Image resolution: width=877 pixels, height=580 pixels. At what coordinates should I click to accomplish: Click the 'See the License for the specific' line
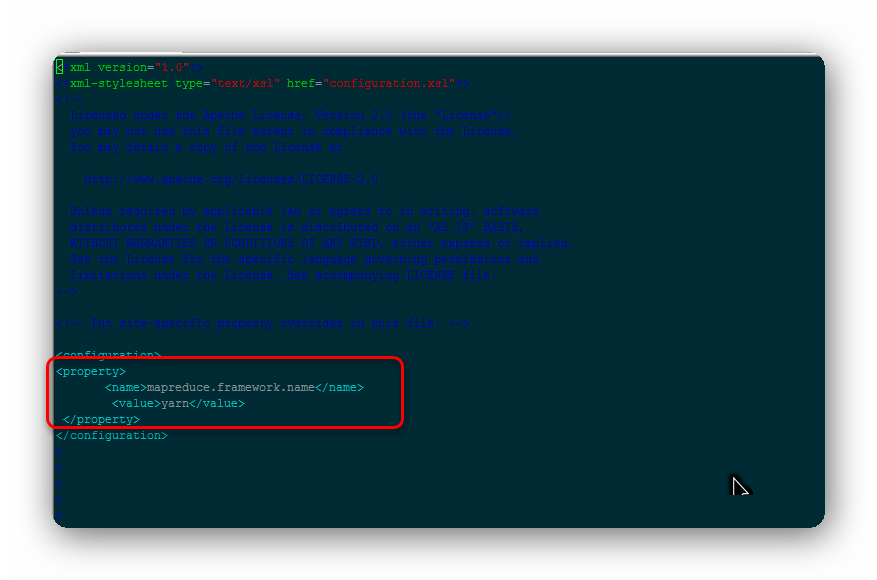click(x=304, y=260)
